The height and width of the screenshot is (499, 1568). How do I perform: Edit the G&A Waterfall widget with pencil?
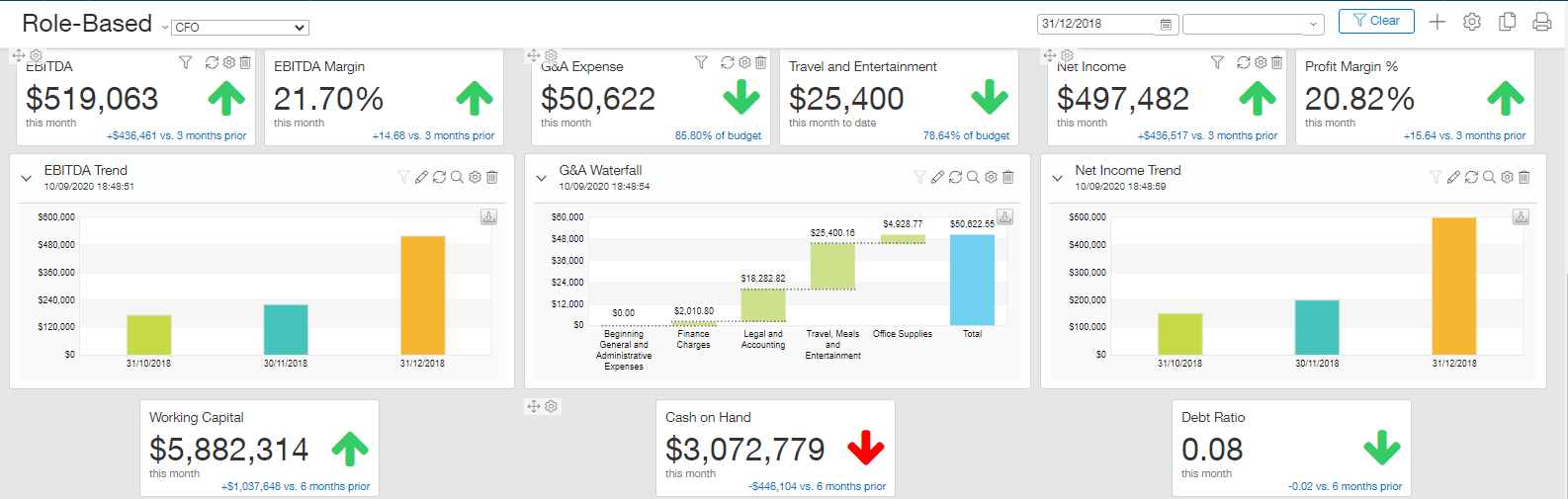pos(937,178)
